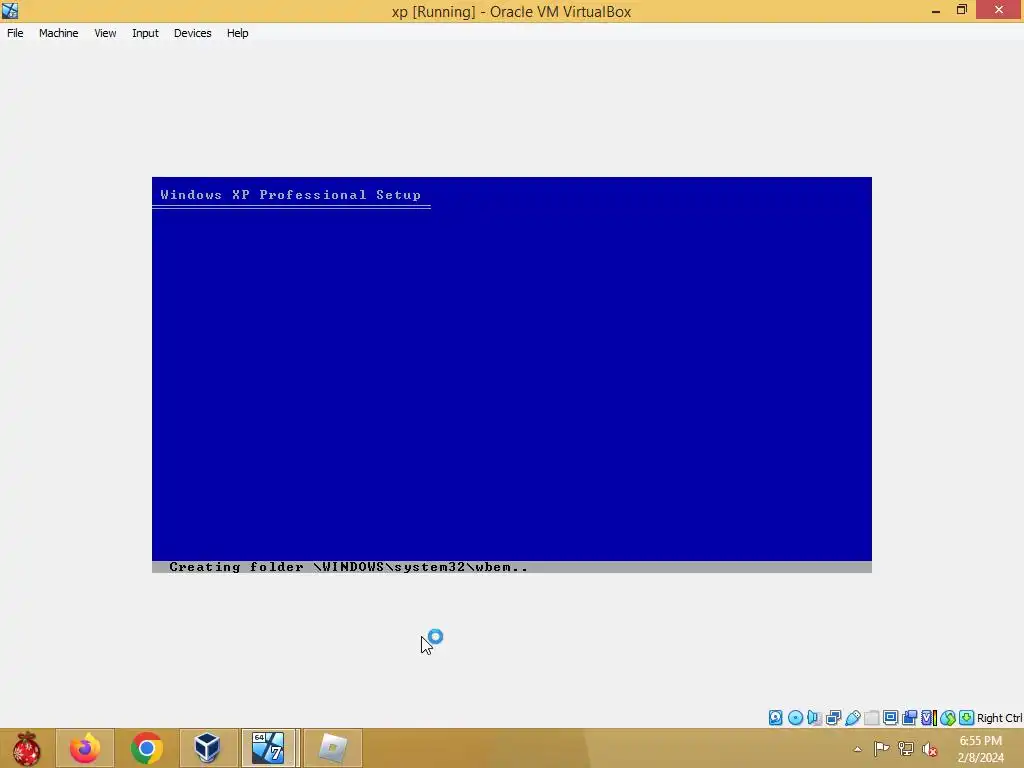This screenshot has height=768, width=1024.
Task: Click the shared folders indicator icon
Action: 871,718
